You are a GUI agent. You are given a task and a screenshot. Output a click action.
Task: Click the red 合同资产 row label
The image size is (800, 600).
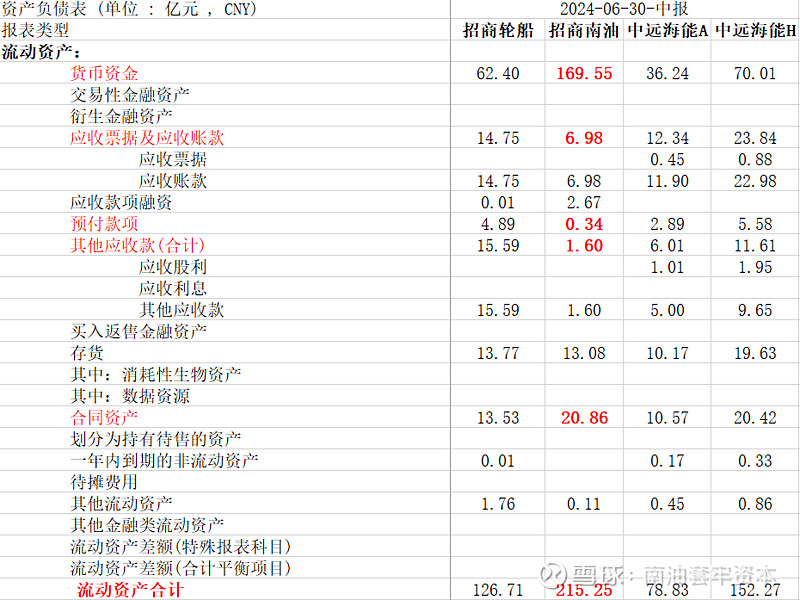click(x=104, y=418)
